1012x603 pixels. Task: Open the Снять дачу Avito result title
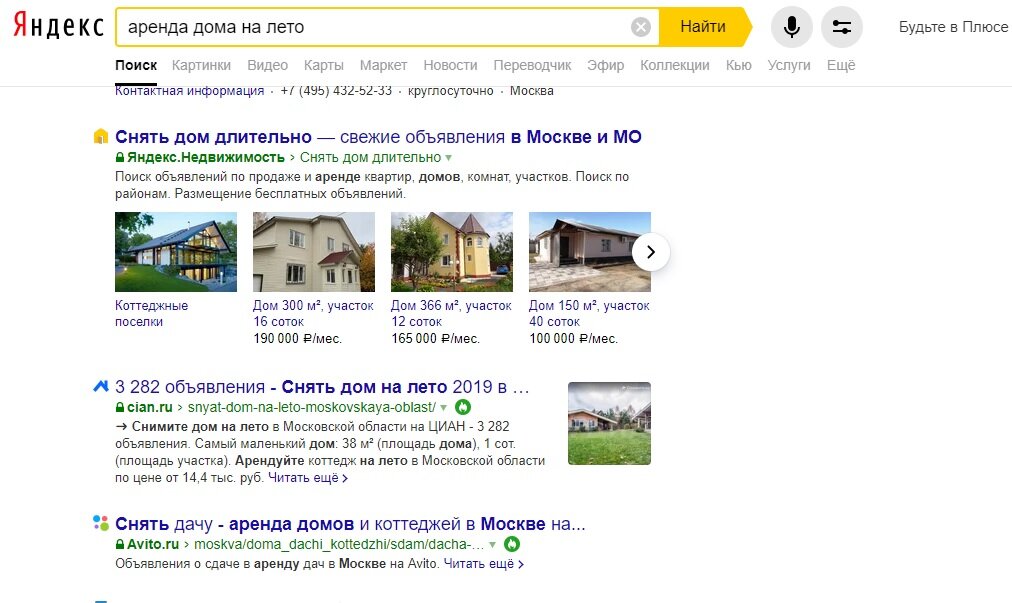[x=350, y=524]
